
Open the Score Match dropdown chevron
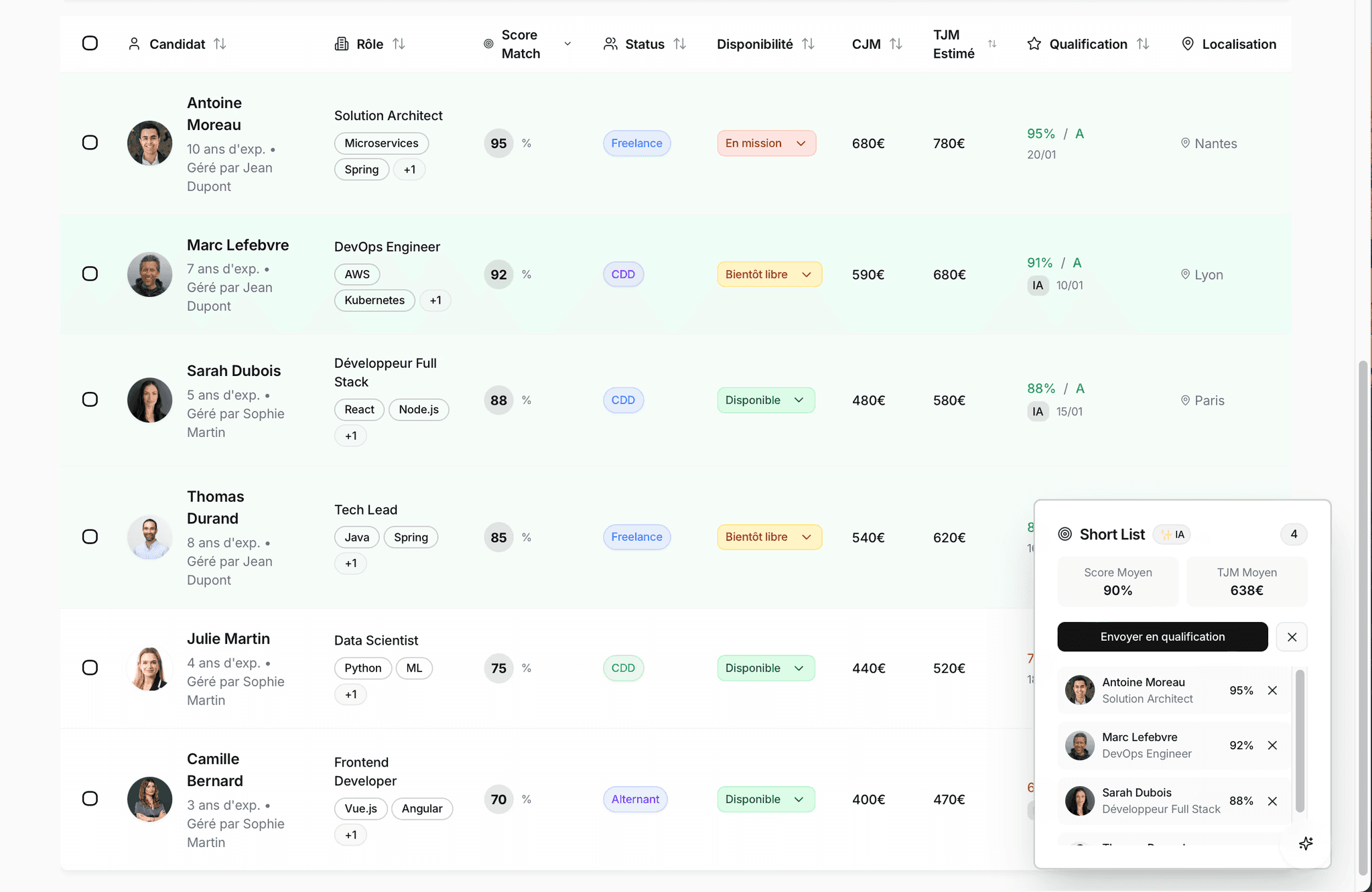pos(567,44)
